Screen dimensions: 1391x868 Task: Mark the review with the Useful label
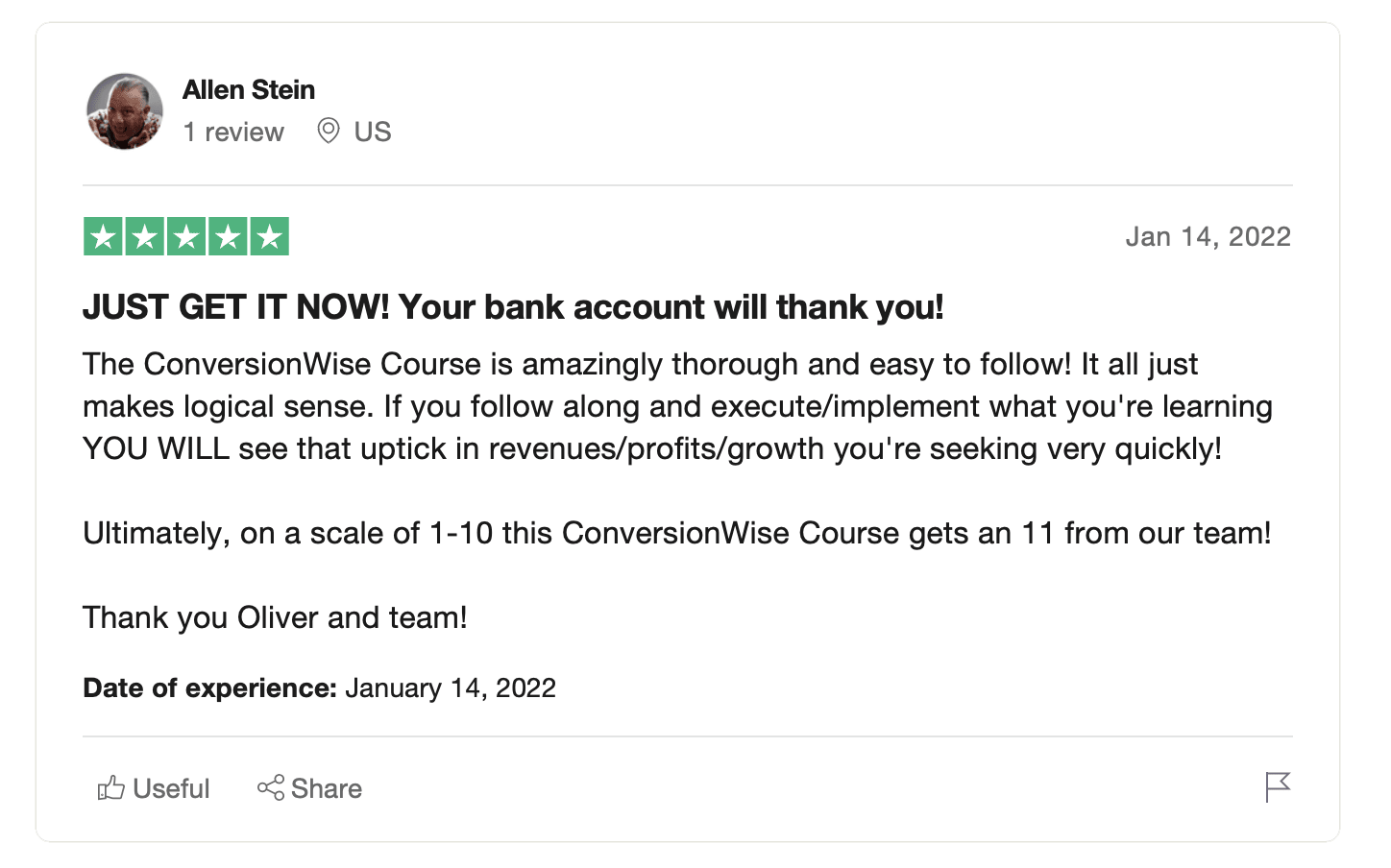coord(171,788)
